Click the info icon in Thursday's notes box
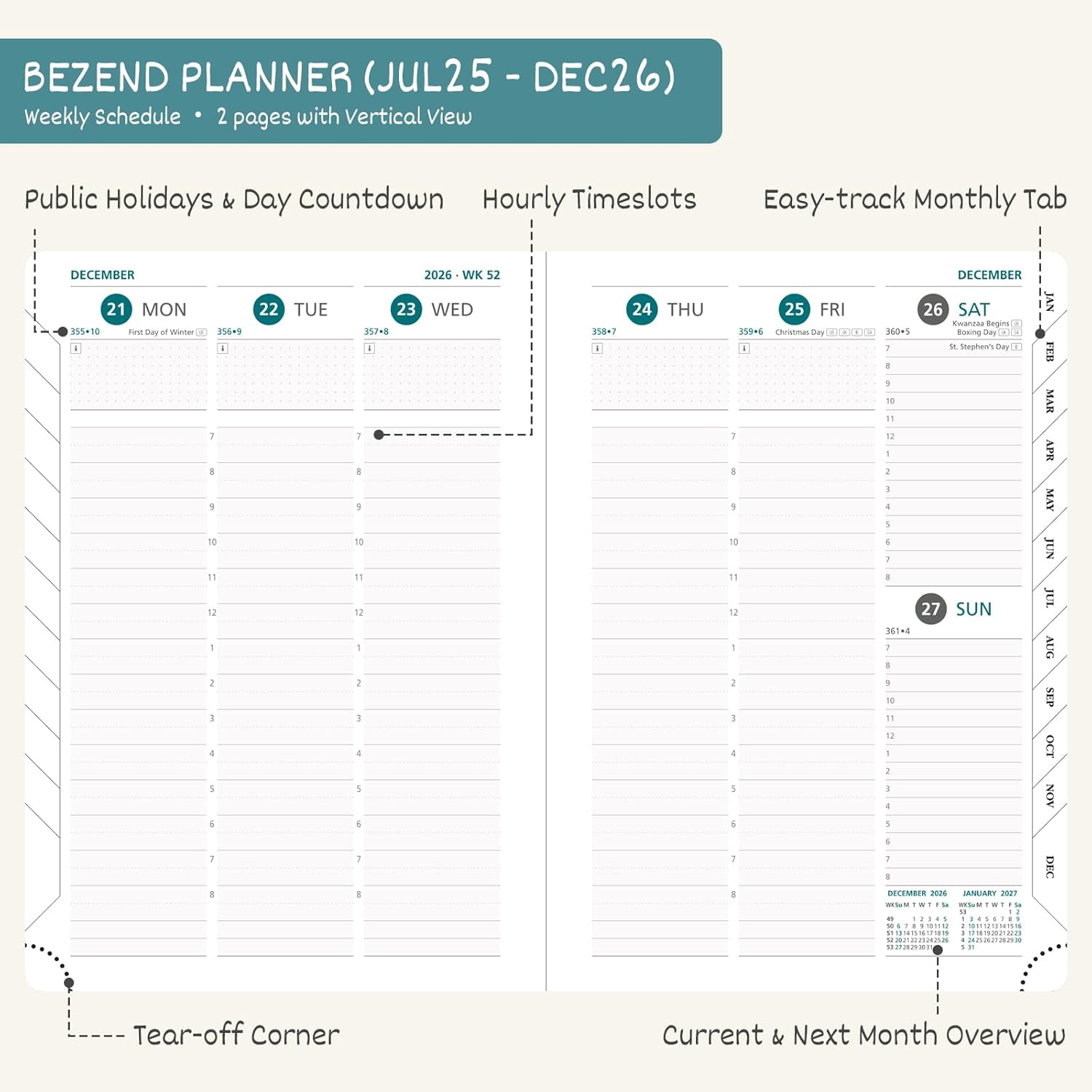 [597, 349]
